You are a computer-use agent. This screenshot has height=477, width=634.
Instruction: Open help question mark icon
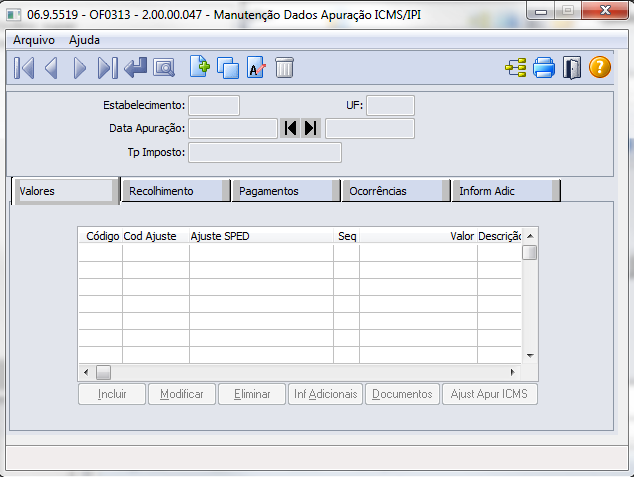click(600, 67)
